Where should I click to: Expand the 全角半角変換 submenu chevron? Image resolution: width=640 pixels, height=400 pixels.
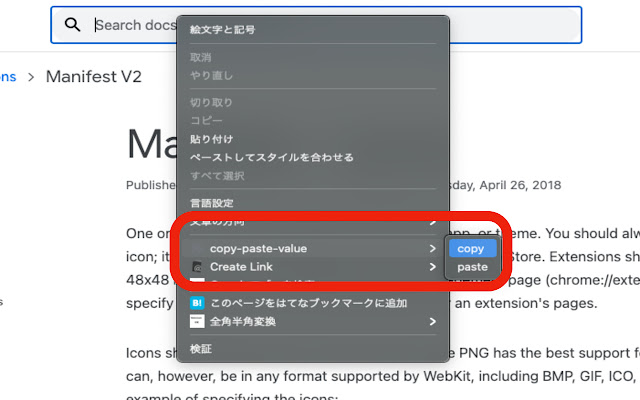(x=433, y=321)
